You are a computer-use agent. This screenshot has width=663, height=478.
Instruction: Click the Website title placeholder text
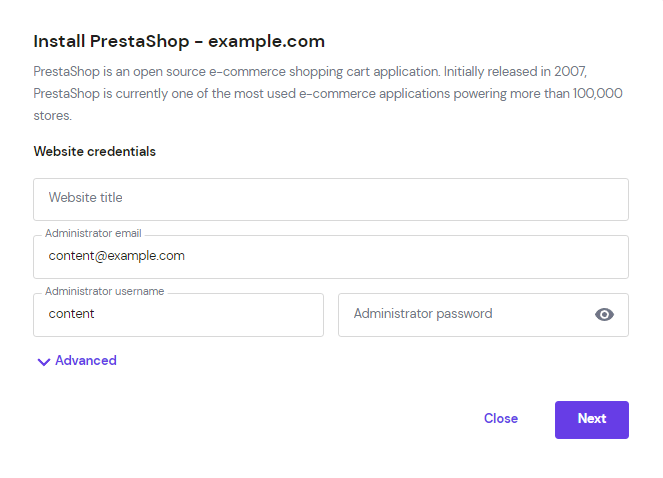coord(85,198)
